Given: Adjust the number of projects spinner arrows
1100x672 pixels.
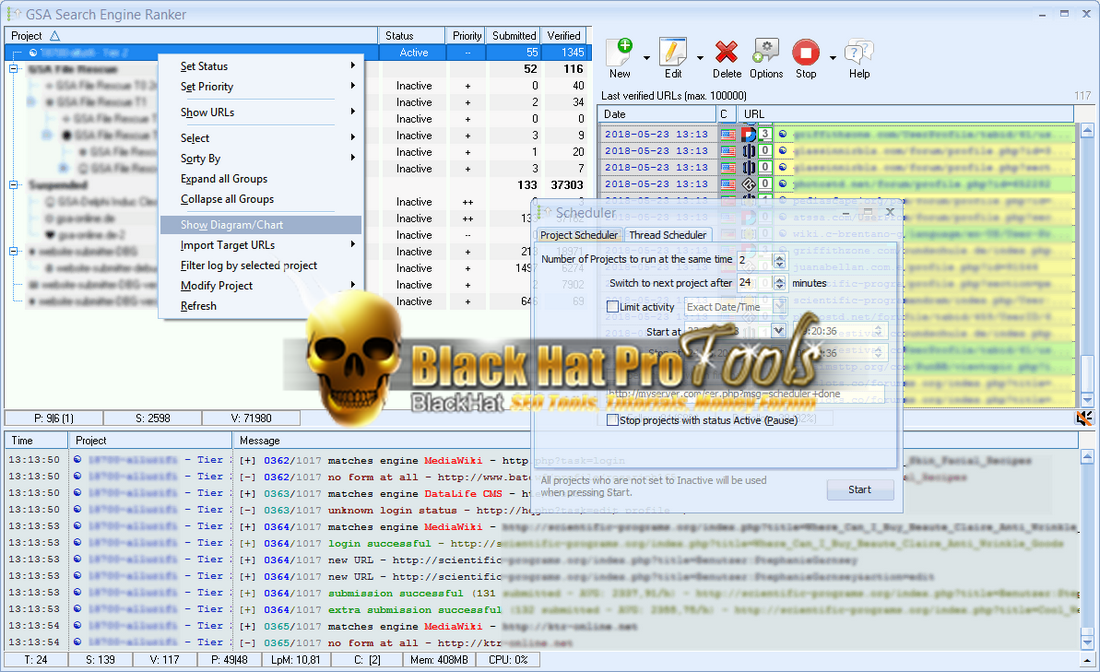Looking at the screenshot, I should click(779, 260).
